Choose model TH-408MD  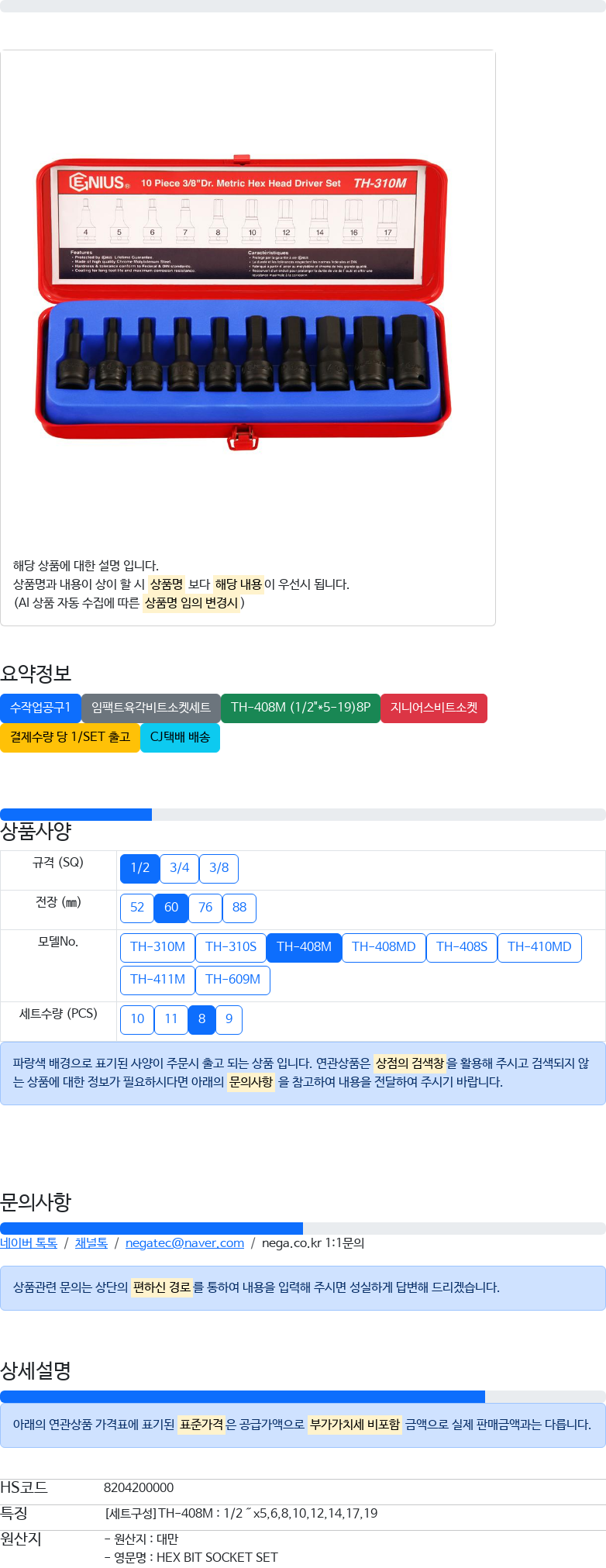point(384,947)
